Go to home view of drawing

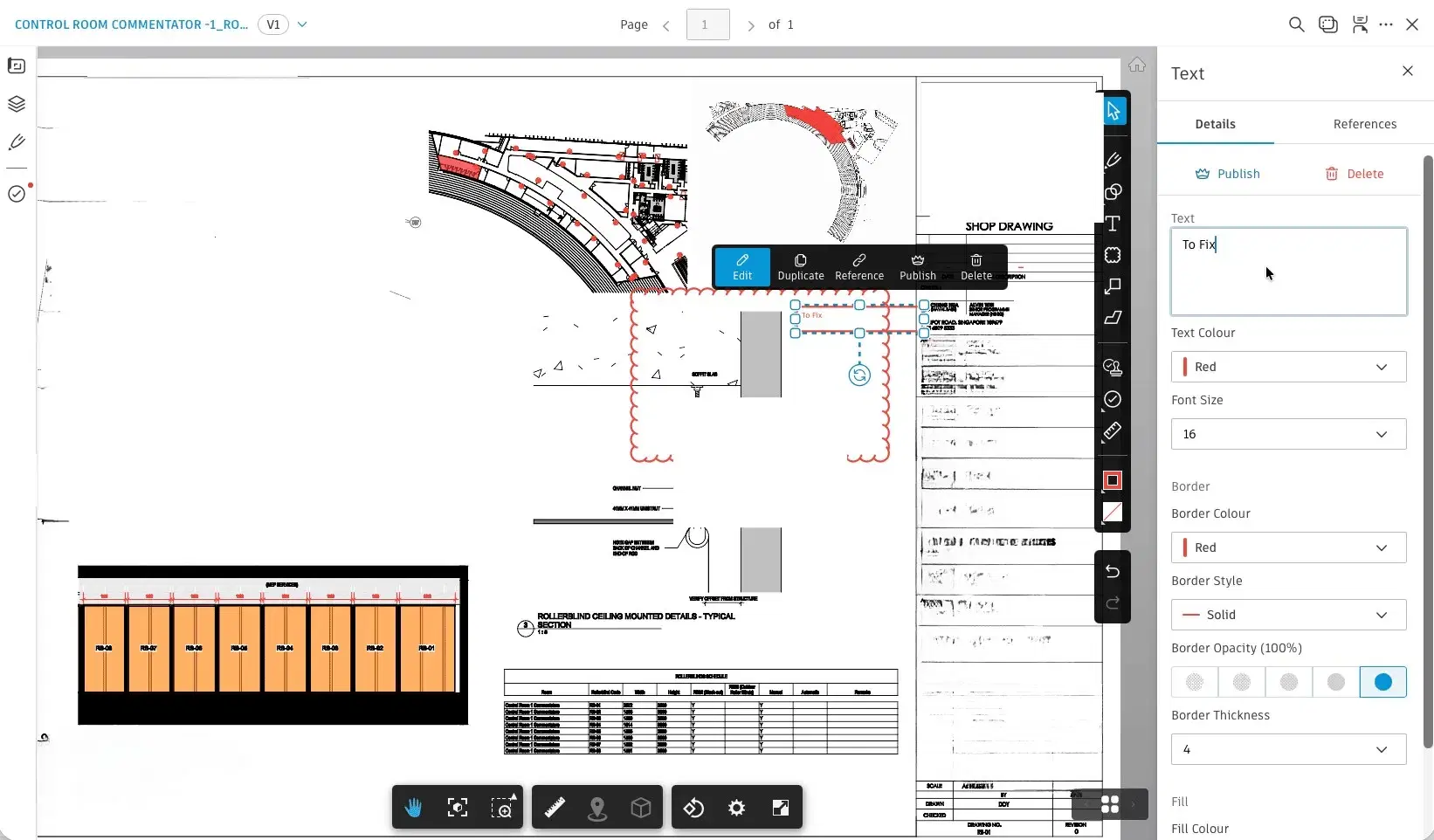[x=1137, y=65]
